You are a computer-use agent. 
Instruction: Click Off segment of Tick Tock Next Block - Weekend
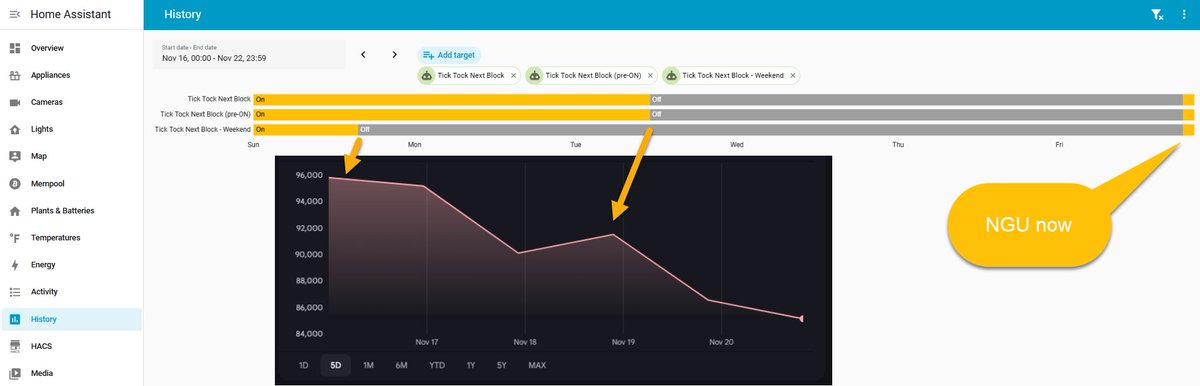[x=770, y=129]
